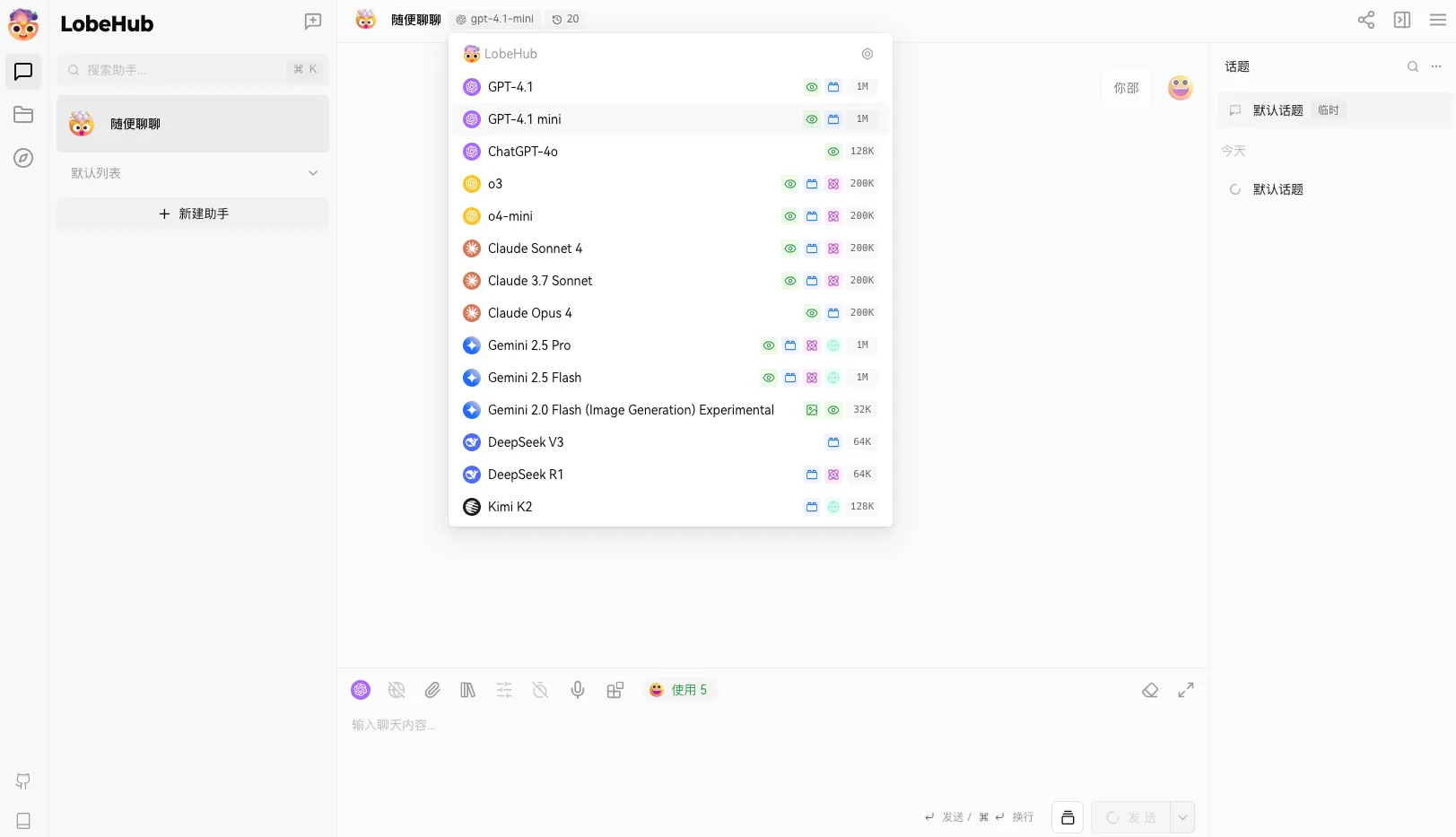This screenshot has height=837, width=1456.
Task: Open the plugins tools blocks icon
Action: tap(615, 690)
